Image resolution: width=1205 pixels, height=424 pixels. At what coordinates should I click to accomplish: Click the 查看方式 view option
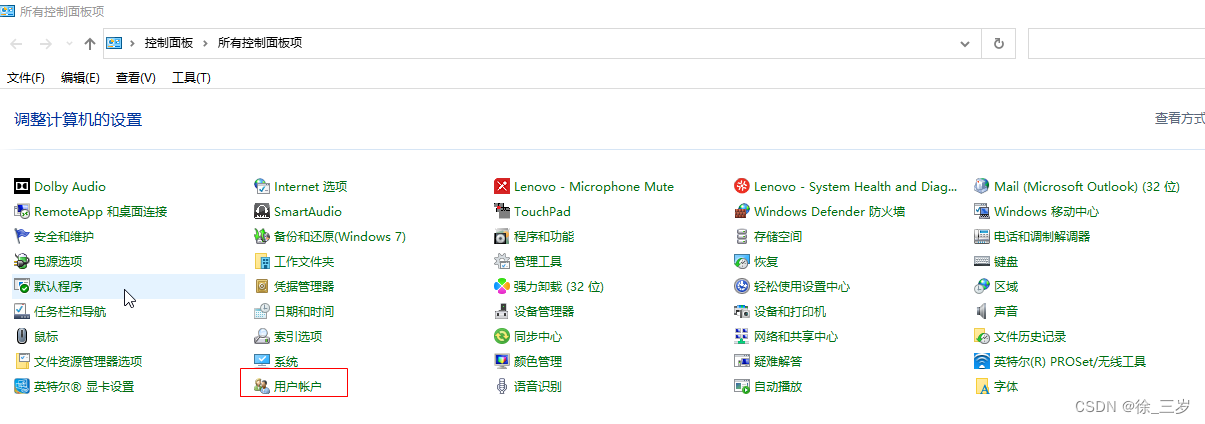(1180, 118)
